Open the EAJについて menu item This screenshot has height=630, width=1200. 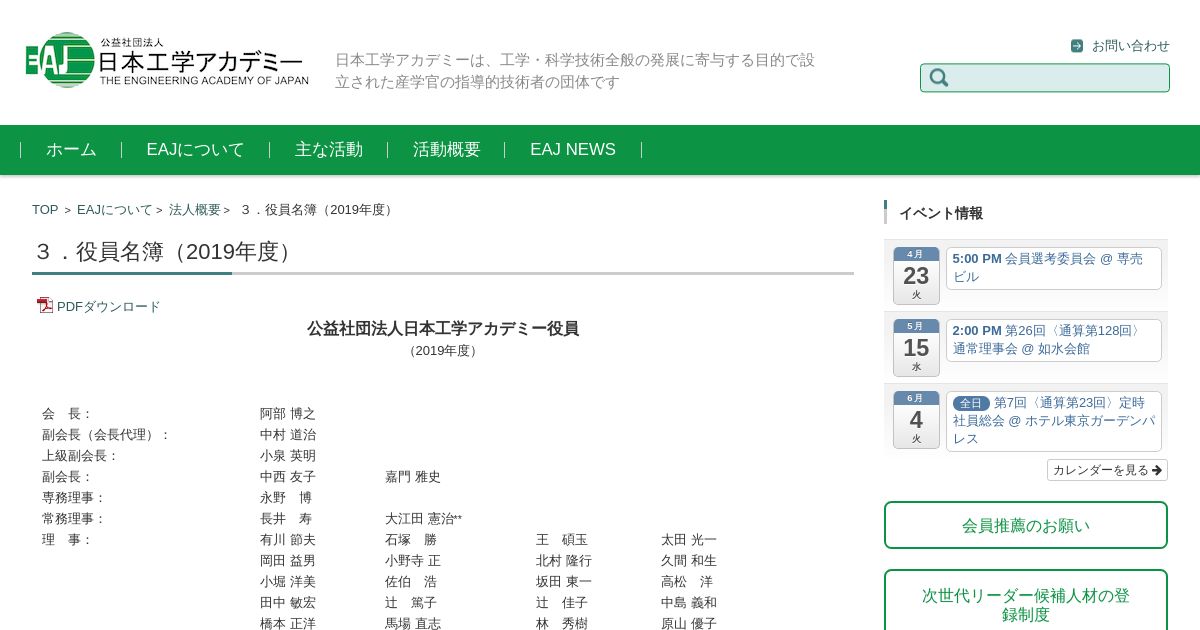(x=195, y=150)
